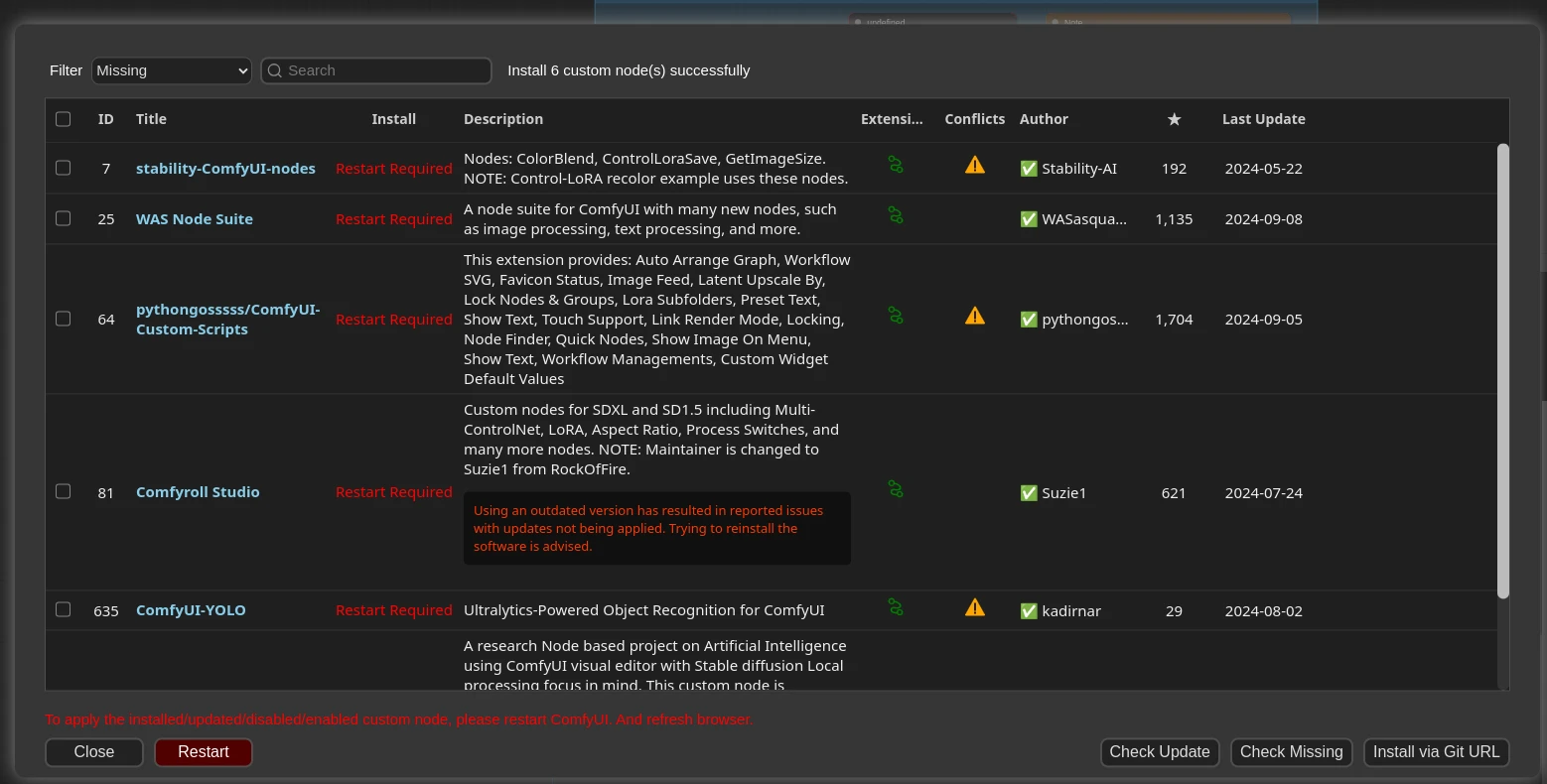This screenshot has height=784, width=1547.
Task: Click the star column header icon
Action: point(1174,119)
